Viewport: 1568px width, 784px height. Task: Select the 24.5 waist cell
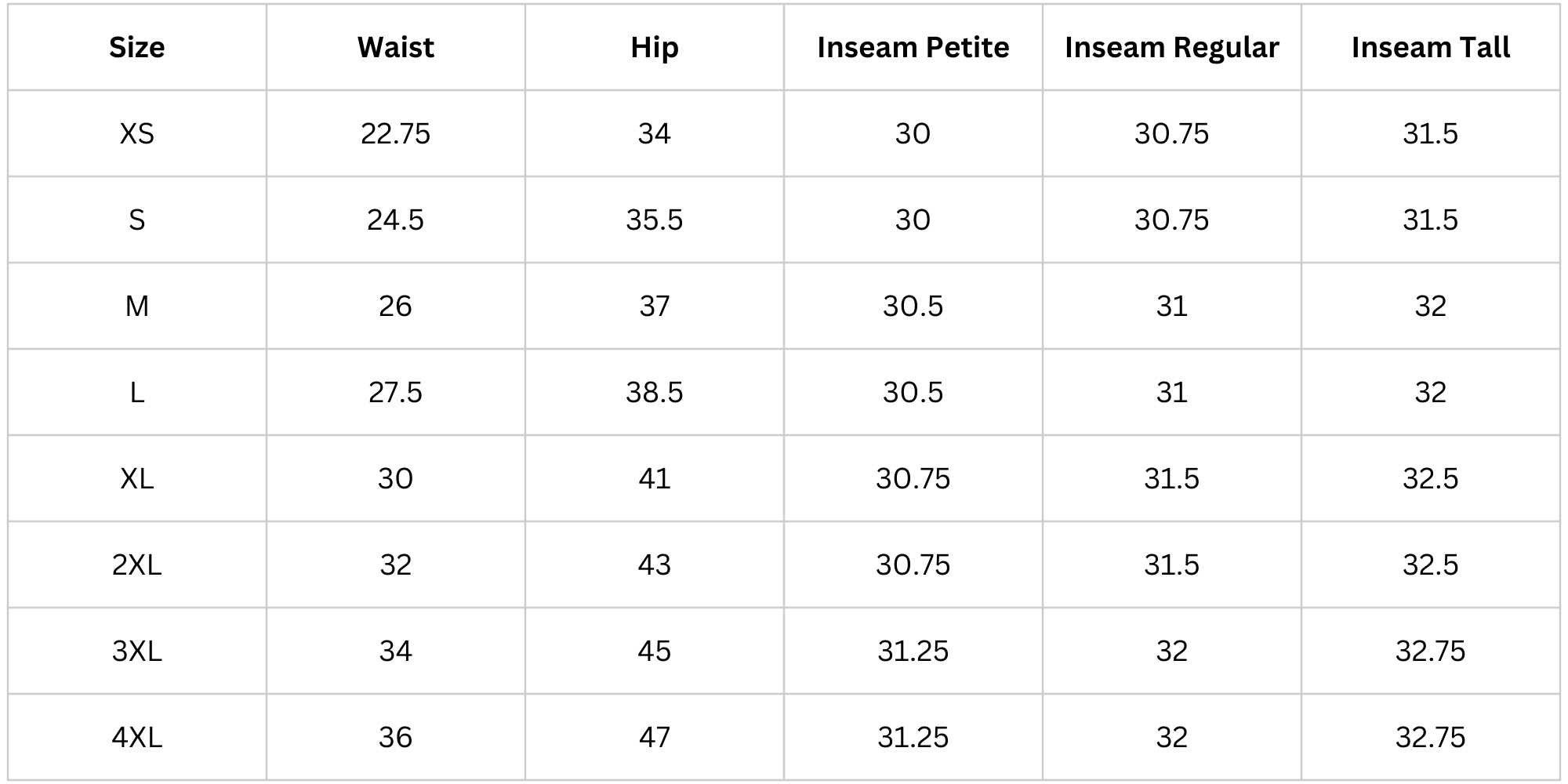(x=395, y=220)
